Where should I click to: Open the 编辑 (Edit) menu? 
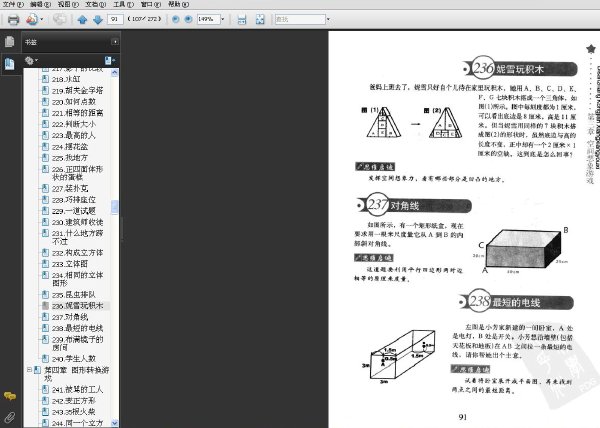click(x=40, y=4)
